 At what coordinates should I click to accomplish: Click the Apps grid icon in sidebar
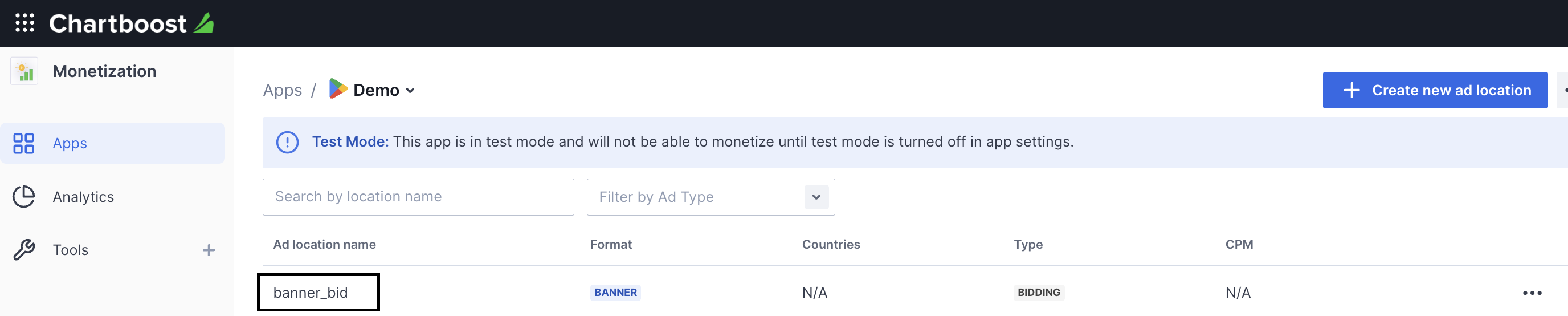(x=24, y=144)
